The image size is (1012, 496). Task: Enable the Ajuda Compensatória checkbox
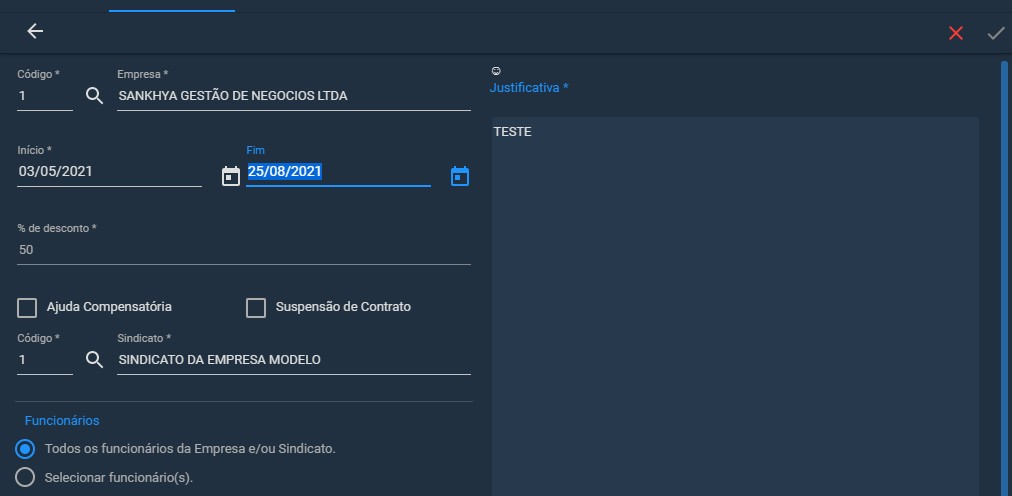27,308
